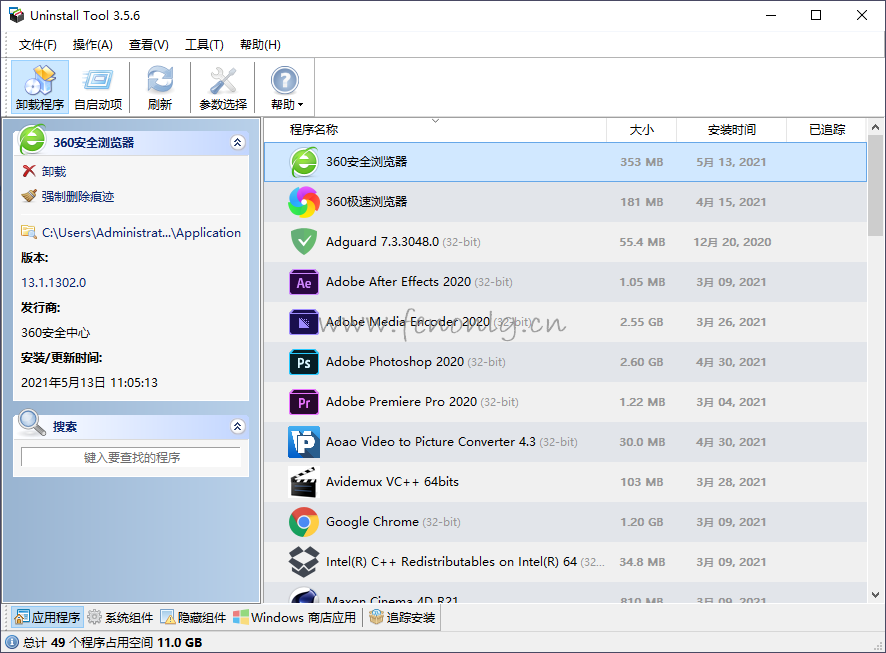Click the 追踪安装 traced install button
Viewport: 886px width, 653px height.
click(402, 617)
